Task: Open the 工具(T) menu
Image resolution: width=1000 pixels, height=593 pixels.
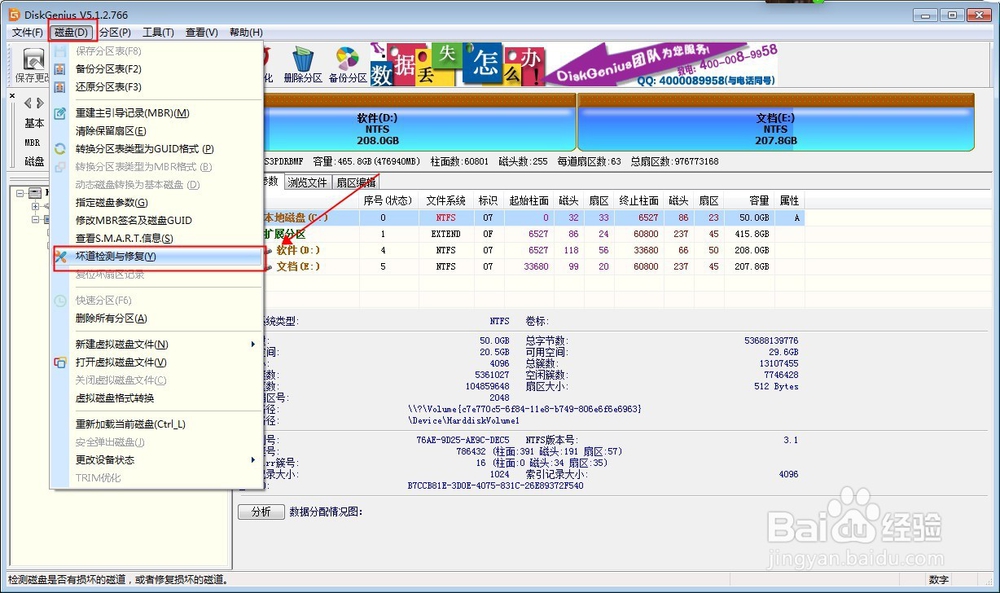Action: 158,33
